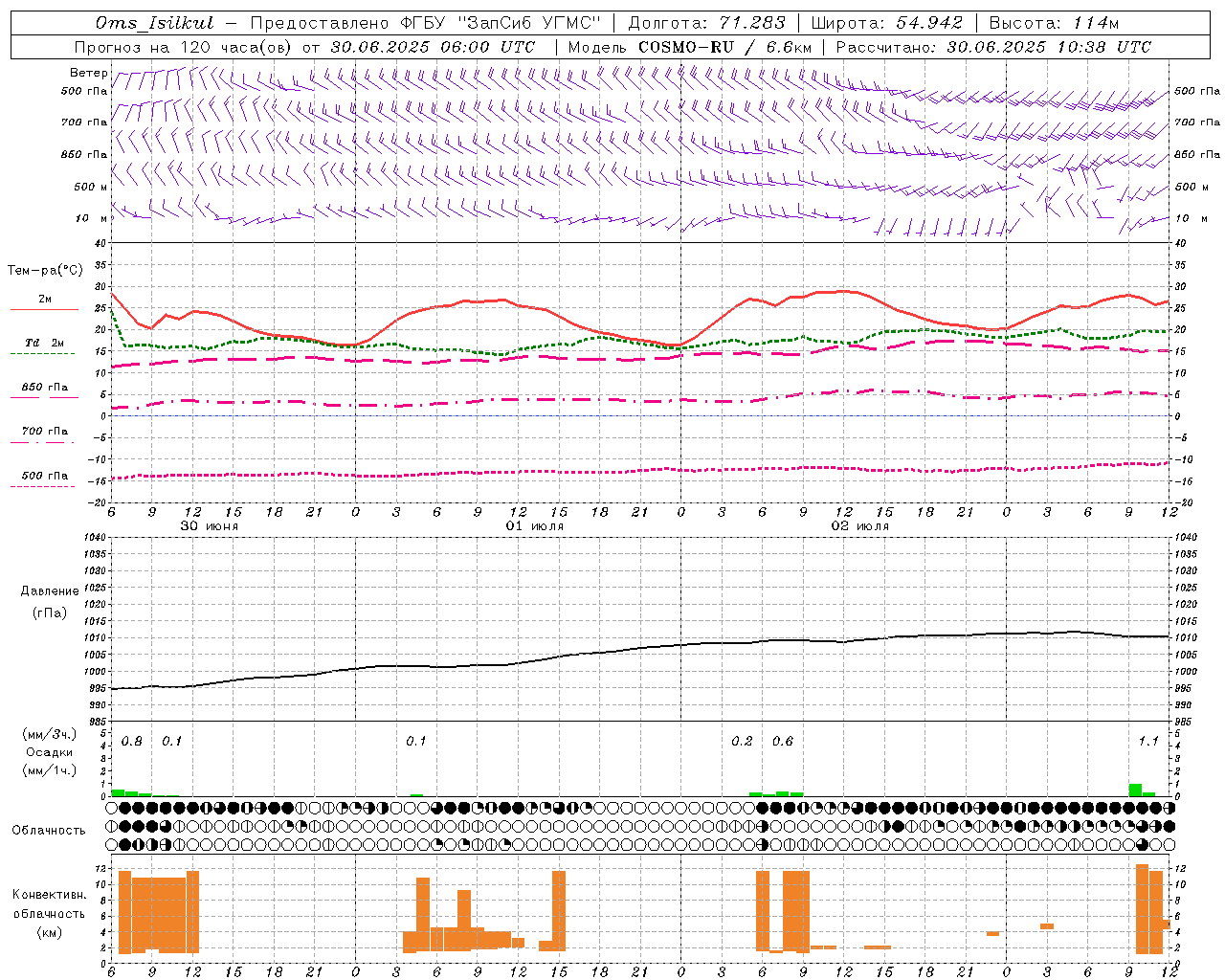Click the model name COSMO-RU / 6.6км

pos(724,47)
